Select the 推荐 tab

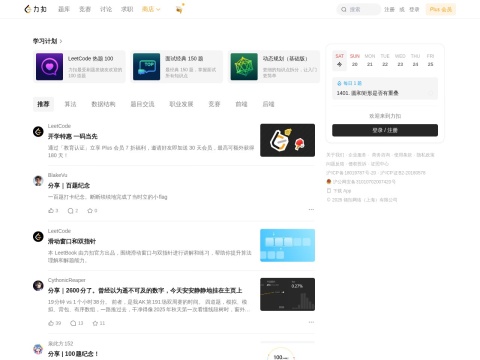point(43,104)
